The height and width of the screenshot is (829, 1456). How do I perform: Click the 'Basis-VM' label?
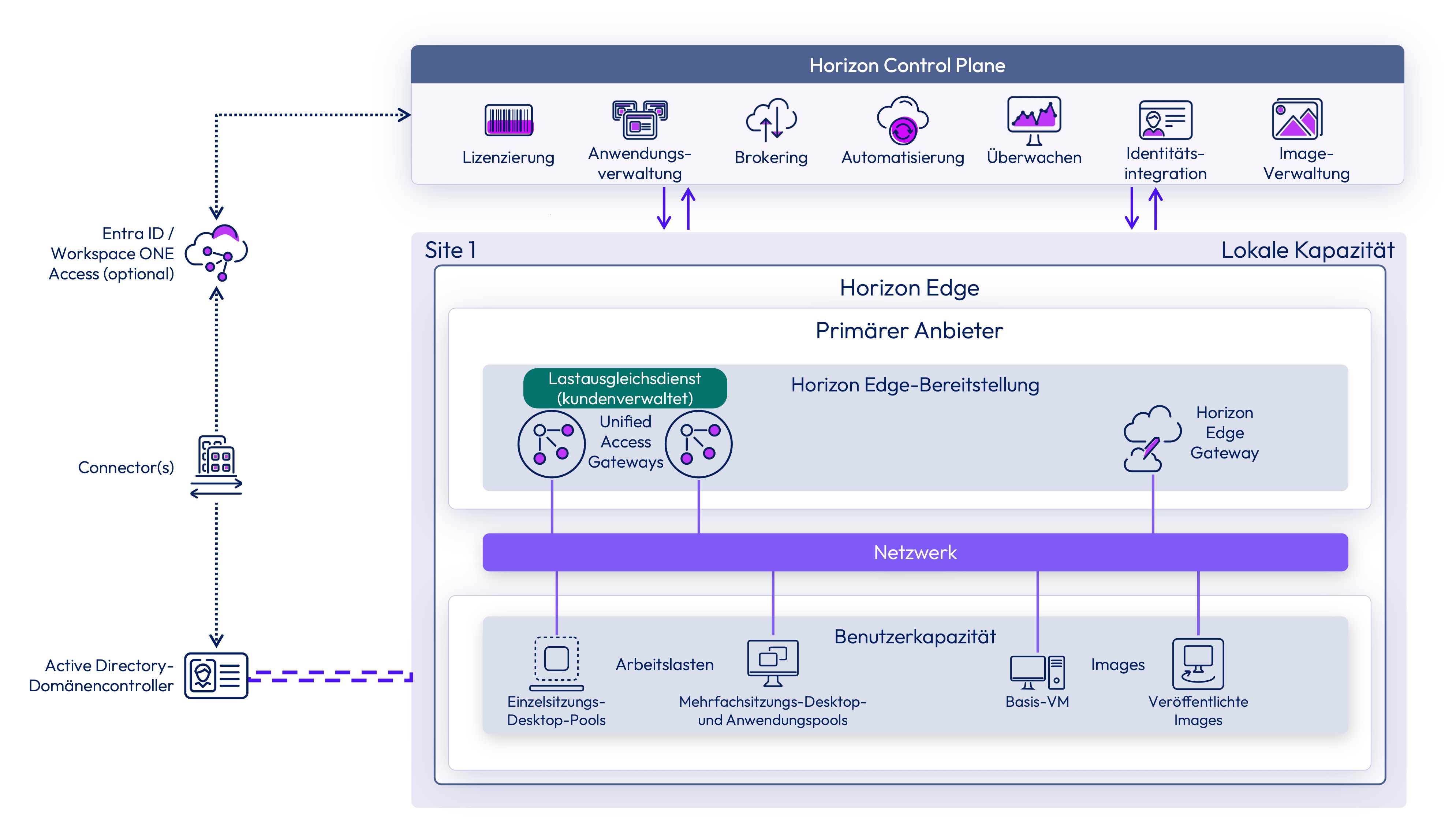click(x=1037, y=702)
